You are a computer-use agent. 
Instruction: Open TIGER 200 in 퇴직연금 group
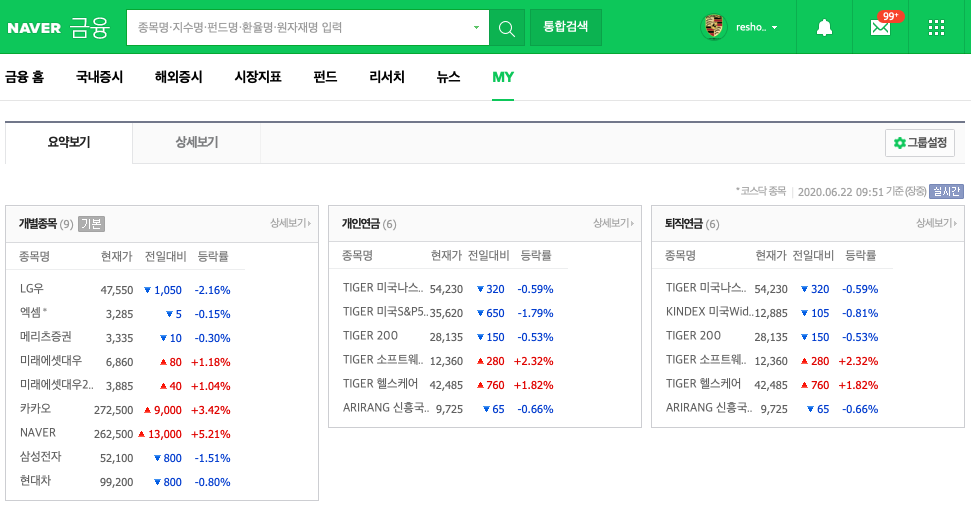(x=694, y=335)
